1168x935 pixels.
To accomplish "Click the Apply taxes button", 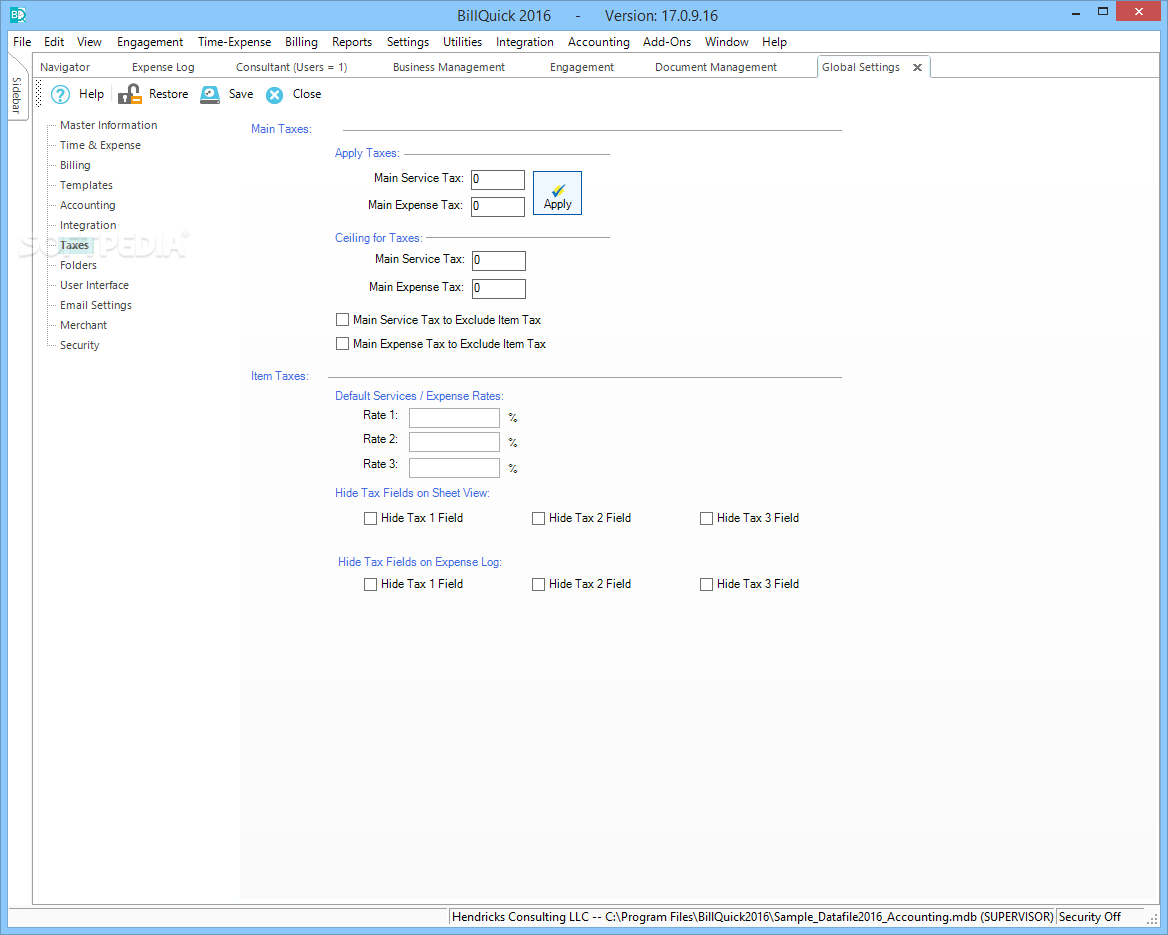I will 557,193.
